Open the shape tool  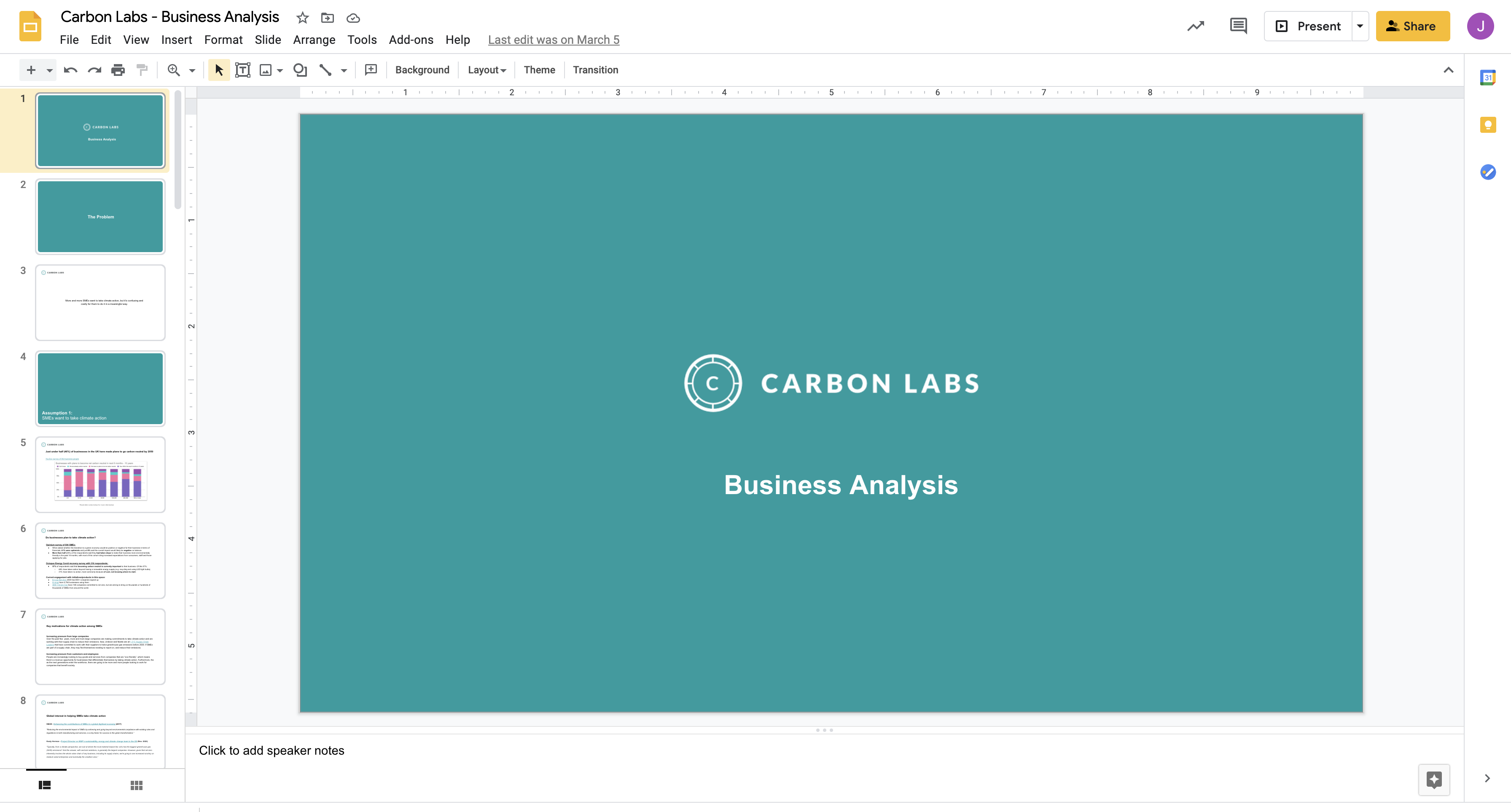point(300,70)
